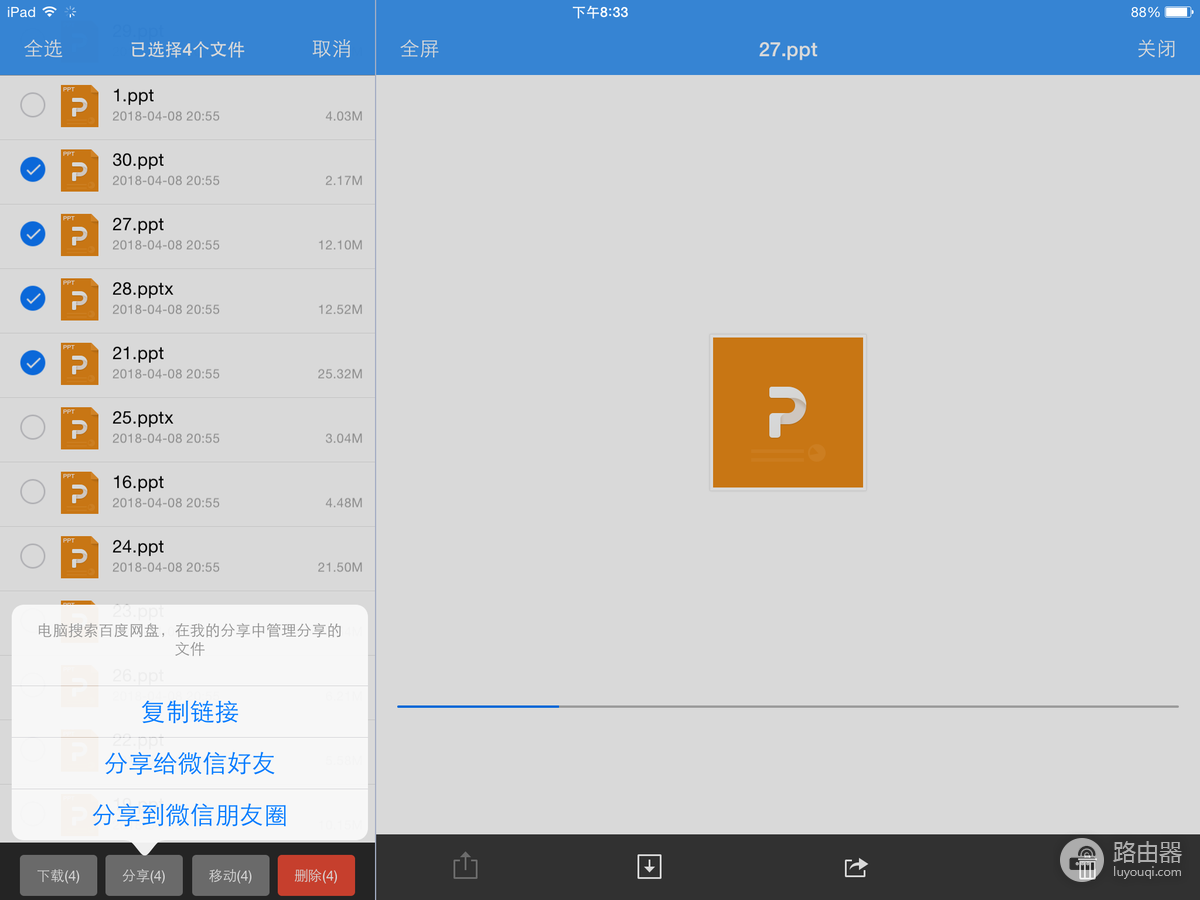Tap the 28.pptx file name
This screenshot has height=900, width=1200.
(143, 289)
